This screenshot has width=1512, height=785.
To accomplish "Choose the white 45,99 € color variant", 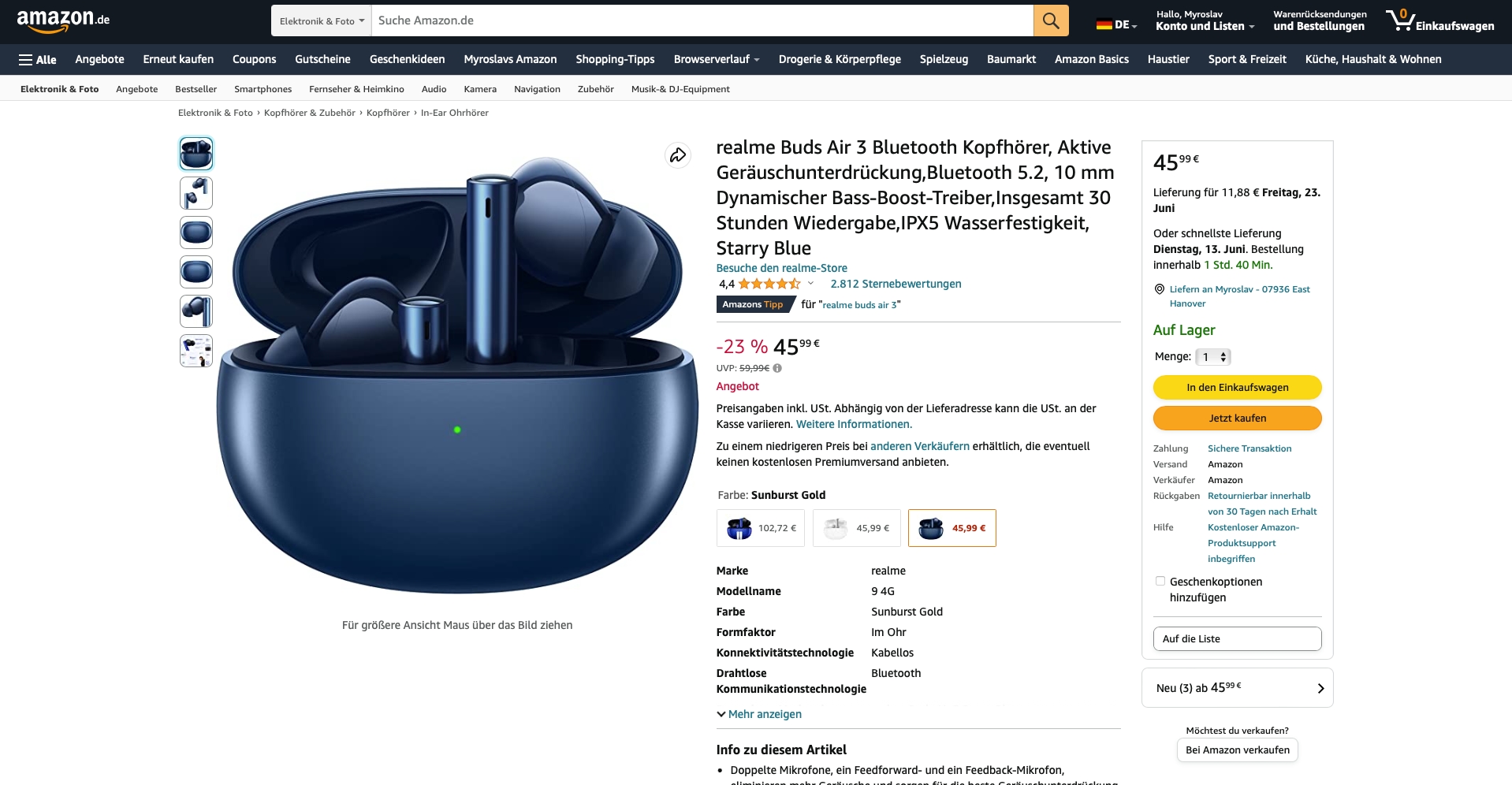I will click(x=857, y=528).
